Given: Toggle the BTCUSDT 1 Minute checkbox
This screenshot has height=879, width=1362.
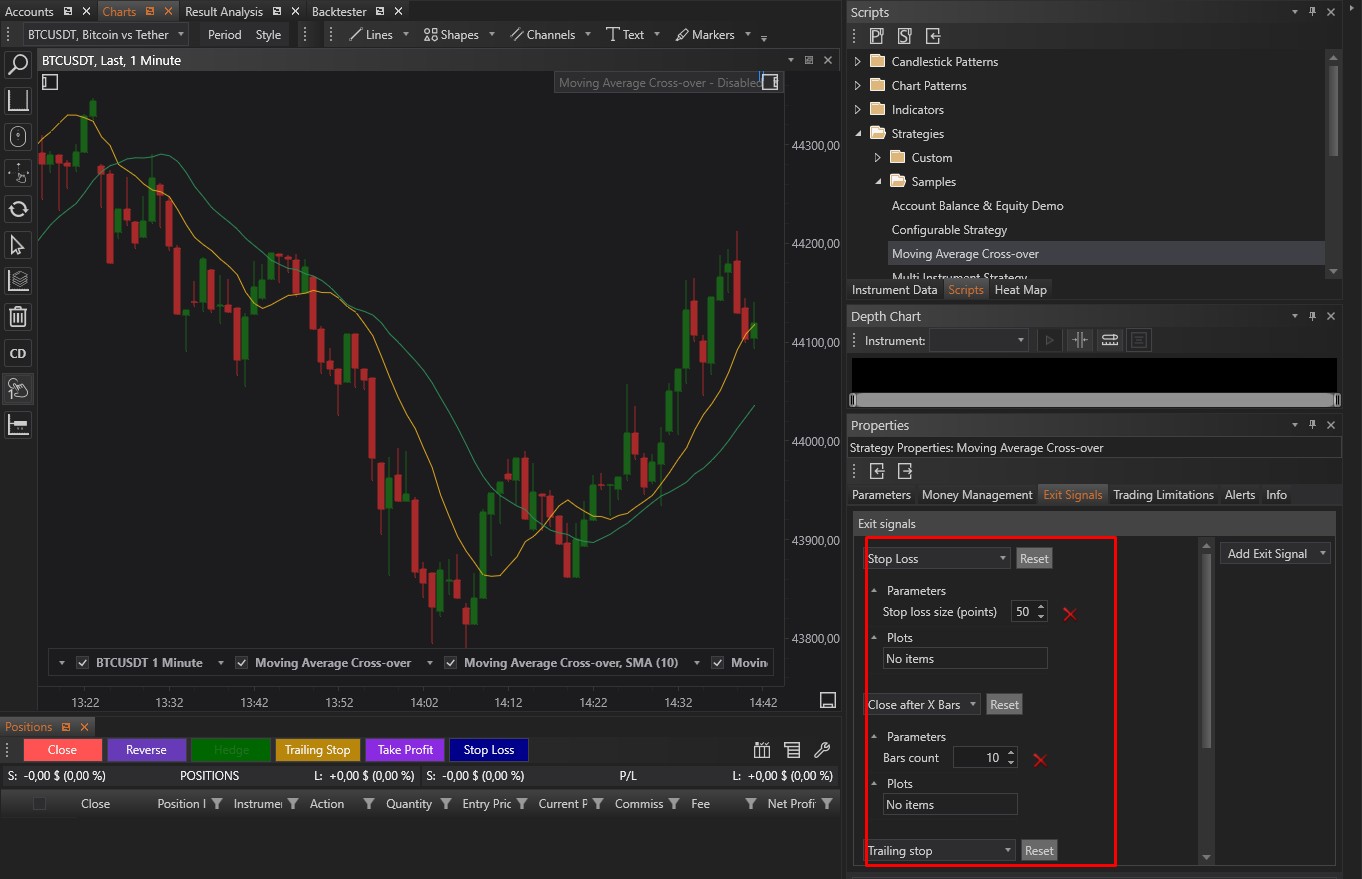Looking at the screenshot, I should (83, 663).
